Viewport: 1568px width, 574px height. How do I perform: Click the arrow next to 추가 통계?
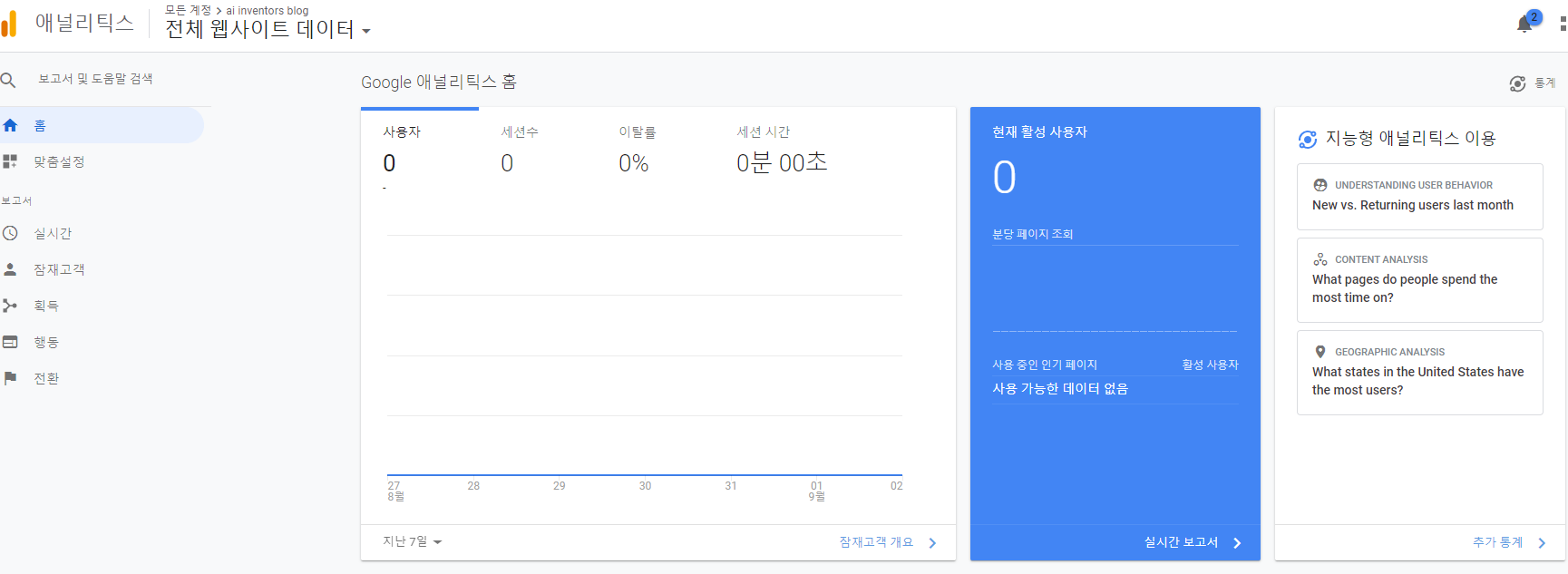(x=1542, y=543)
